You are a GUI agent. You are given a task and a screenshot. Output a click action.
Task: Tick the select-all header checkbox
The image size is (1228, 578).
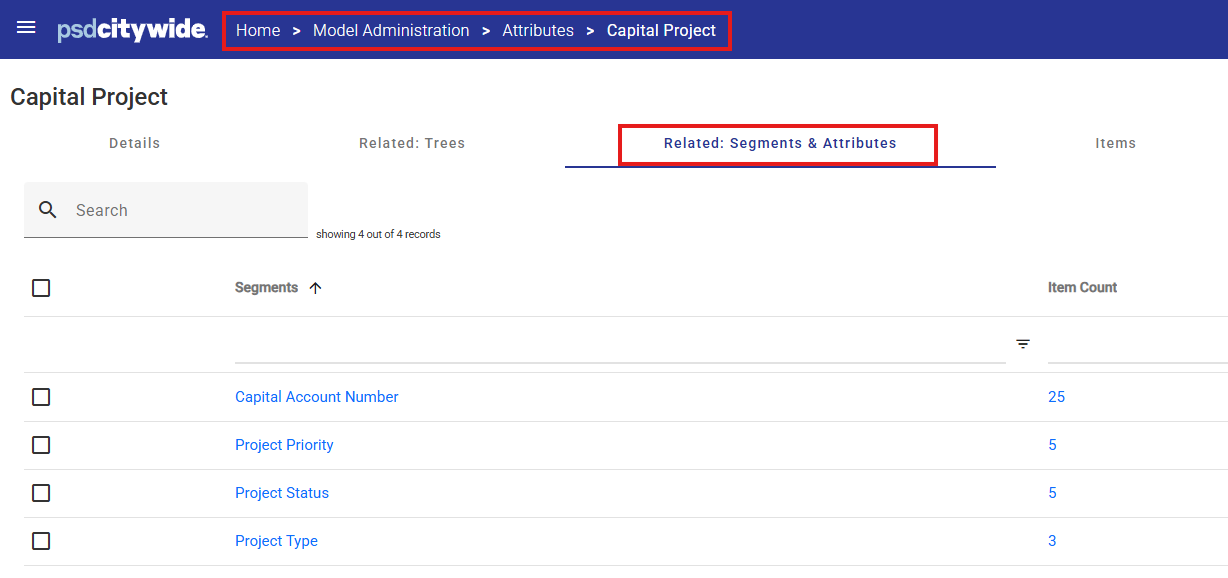pos(41,288)
